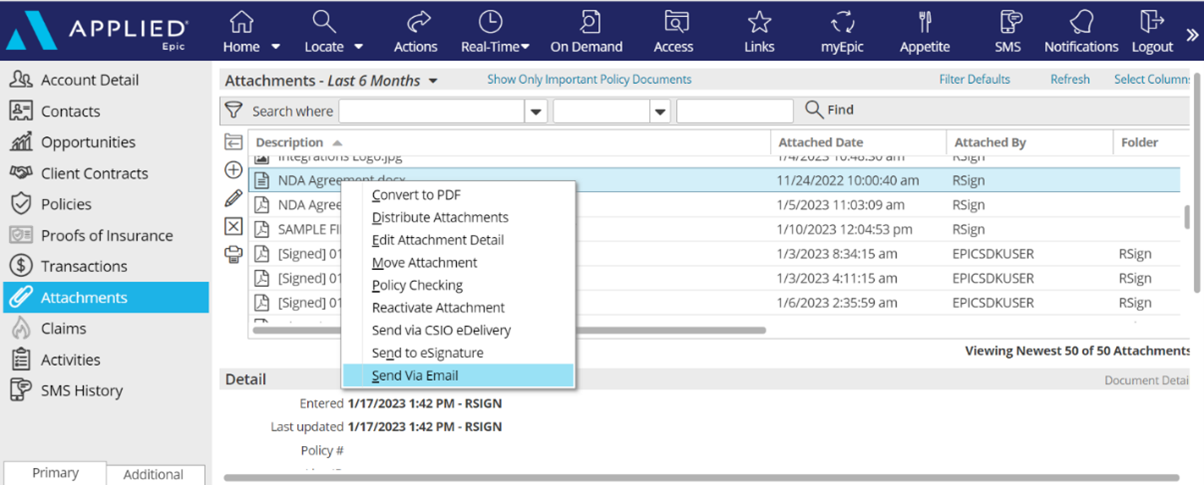Click the filter funnel icon beside Search where
This screenshot has width=1204, height=485.
233,110
